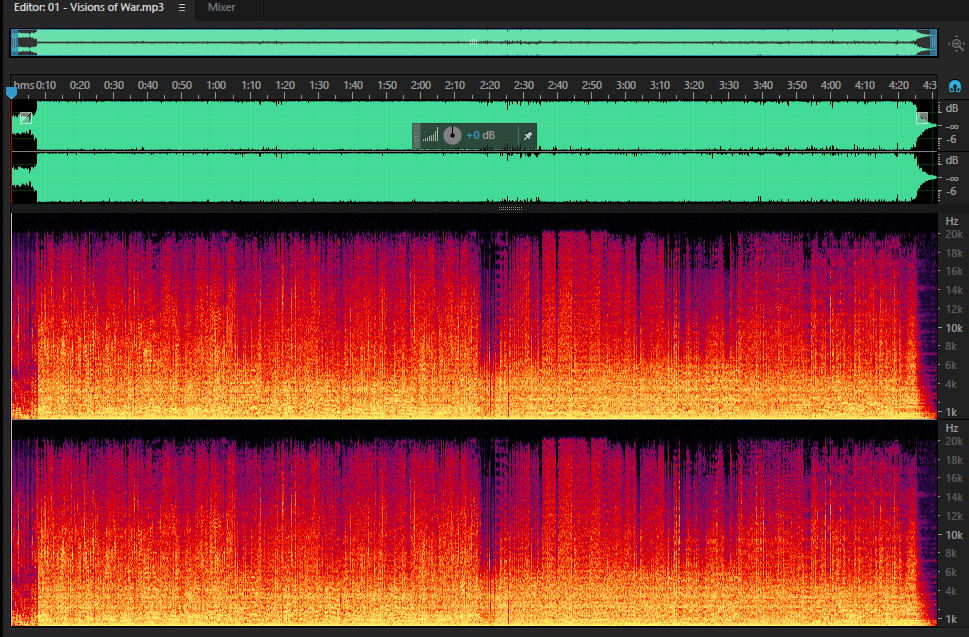This screenshot has width=969, height=637.
Task: Click the 16k label on the upper spectrogram scale
Action: click(x=954, y=271)
